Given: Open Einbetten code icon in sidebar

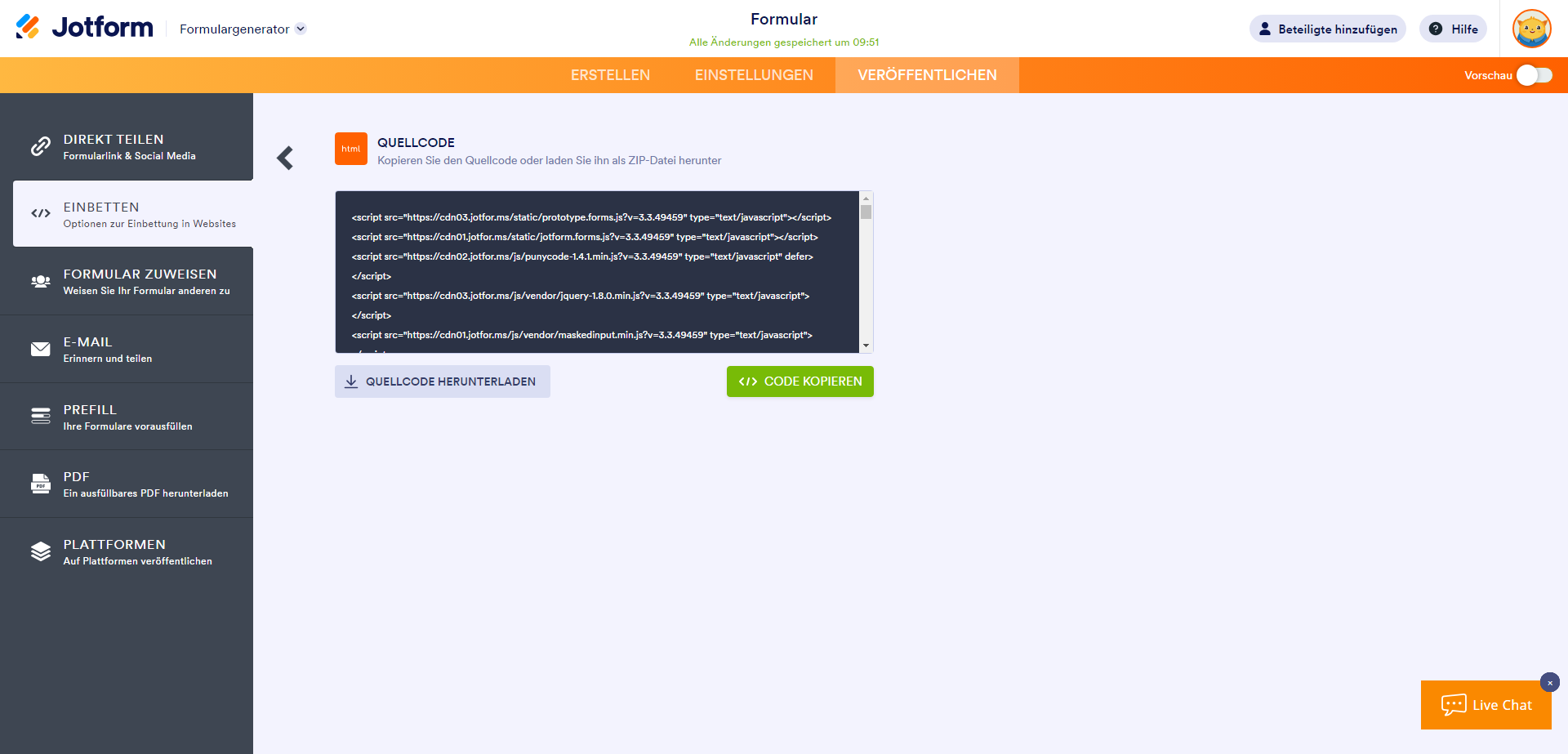Looking at the screenshot, I should 41,213.
